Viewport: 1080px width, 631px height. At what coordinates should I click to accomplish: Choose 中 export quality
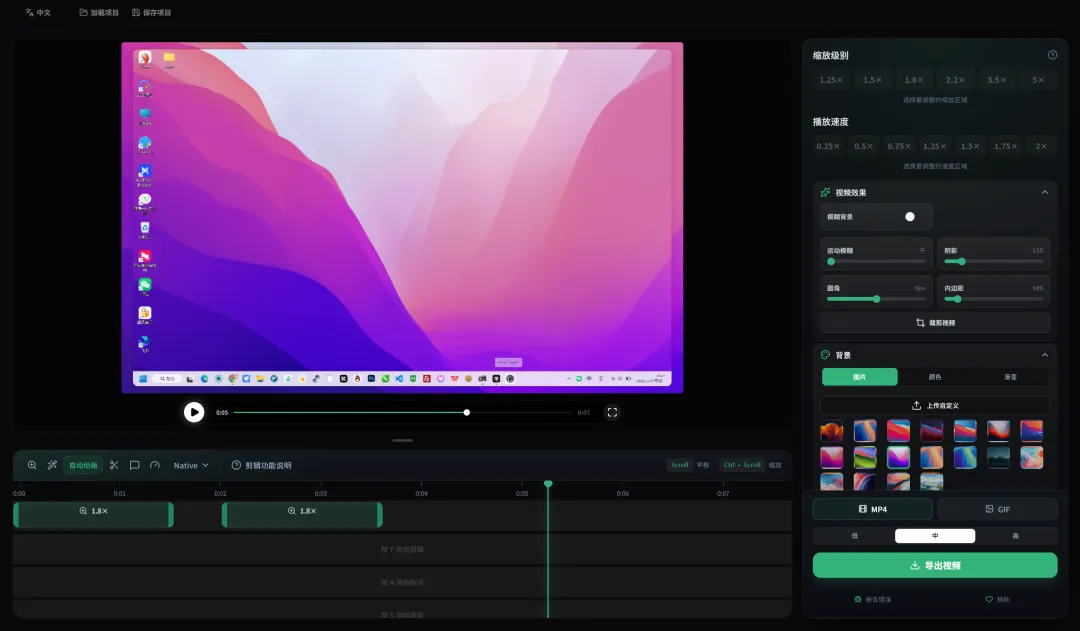tap(935, 536)
